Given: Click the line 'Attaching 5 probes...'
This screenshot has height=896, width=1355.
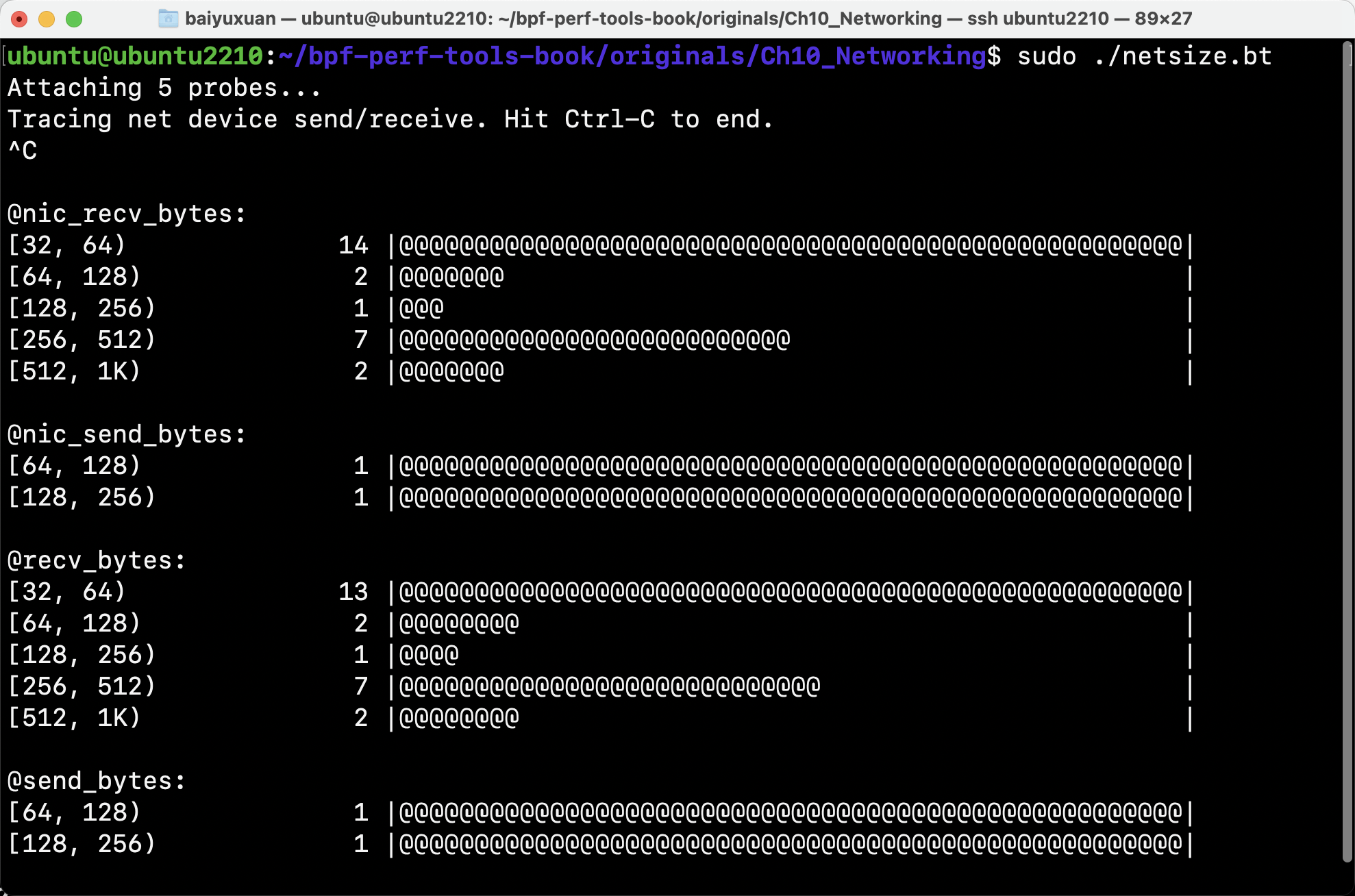Looking at the screenshot, I should 164,88.
